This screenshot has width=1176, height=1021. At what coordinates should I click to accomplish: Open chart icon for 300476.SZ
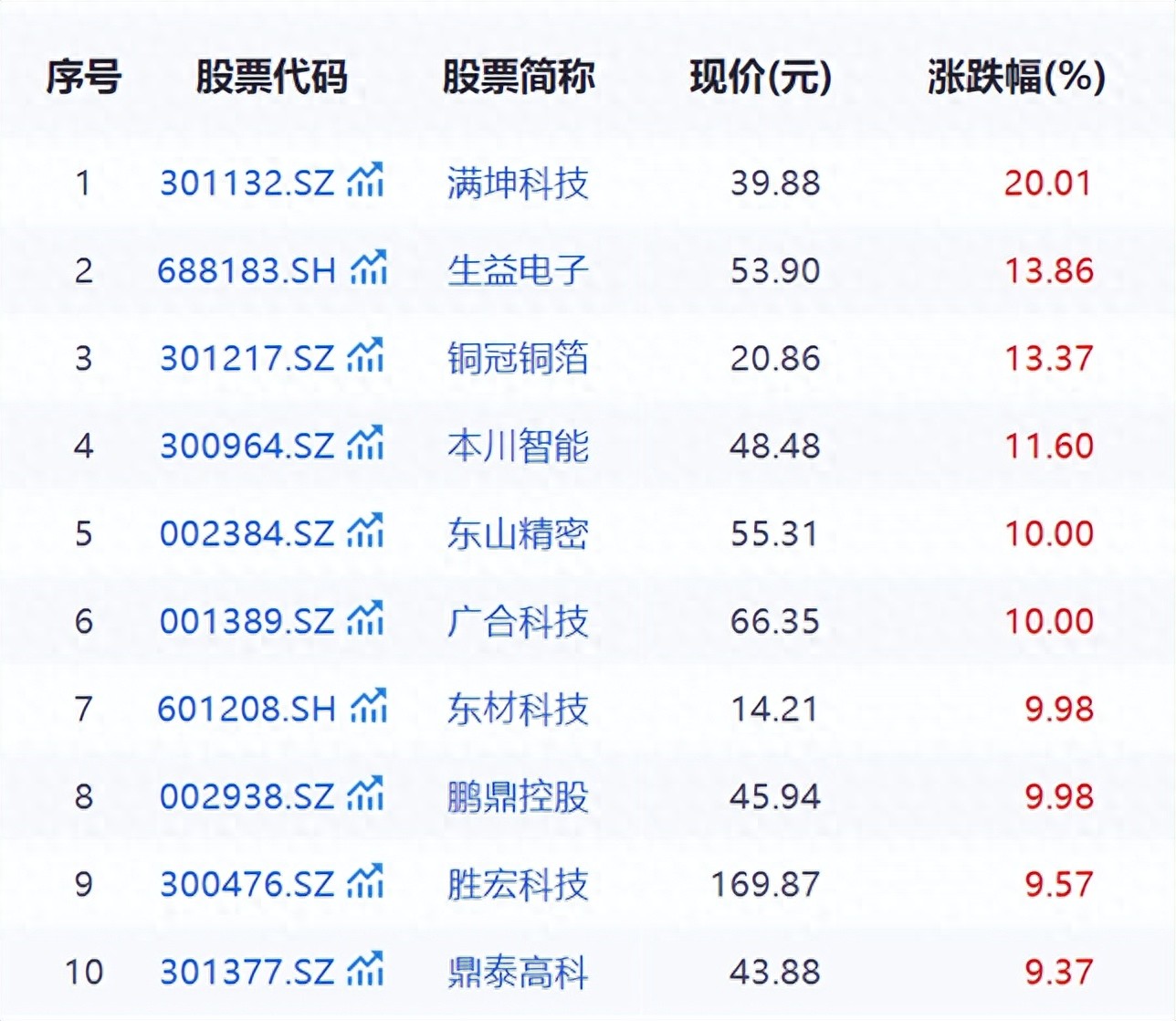click(365, 882)
